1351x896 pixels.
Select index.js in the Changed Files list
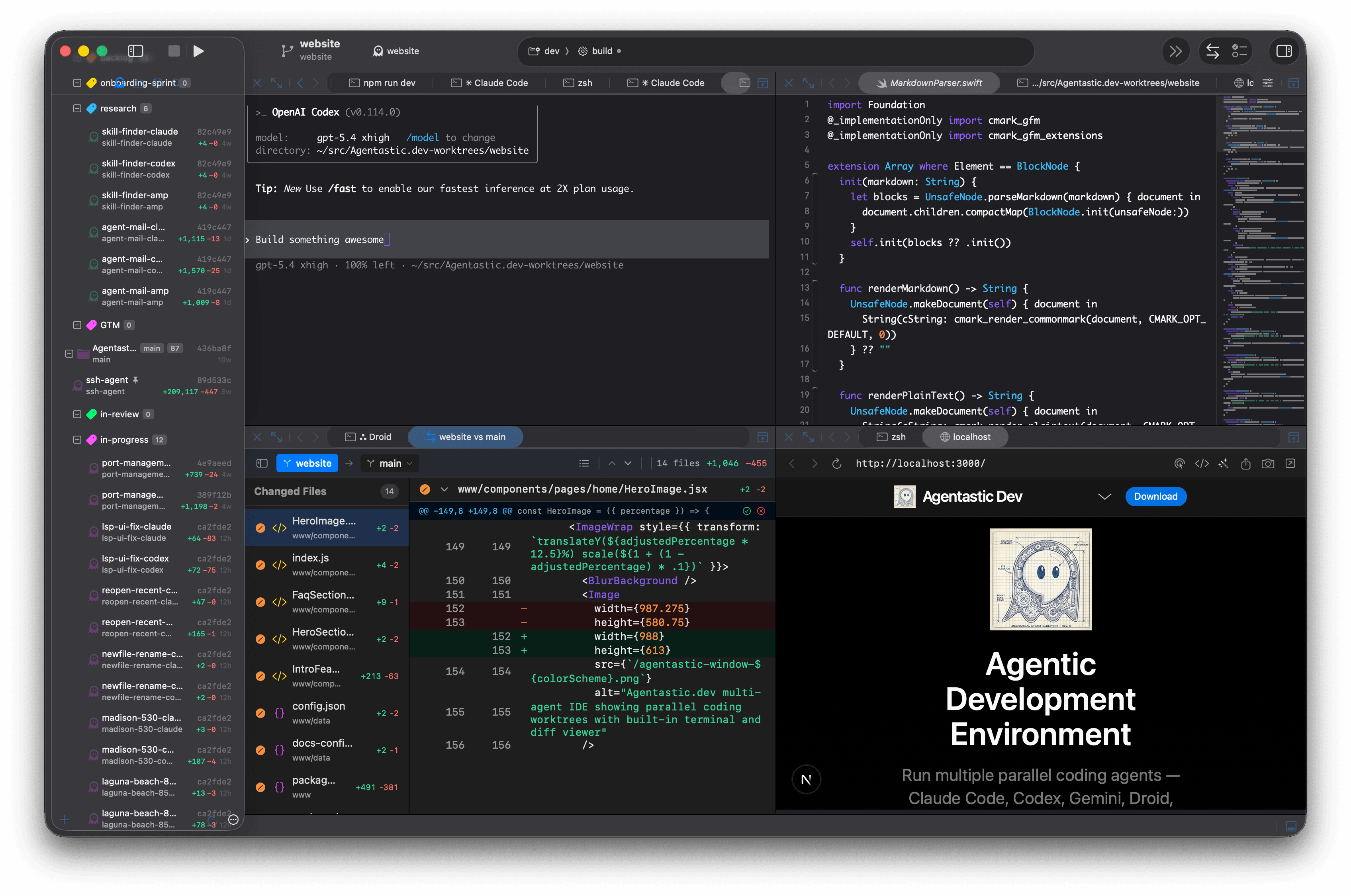[x=327, y=565]
